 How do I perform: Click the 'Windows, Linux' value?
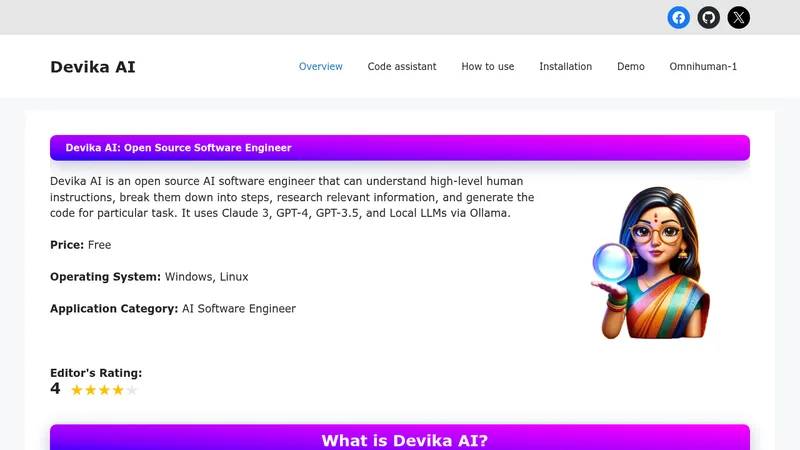[x=207, y=277]
